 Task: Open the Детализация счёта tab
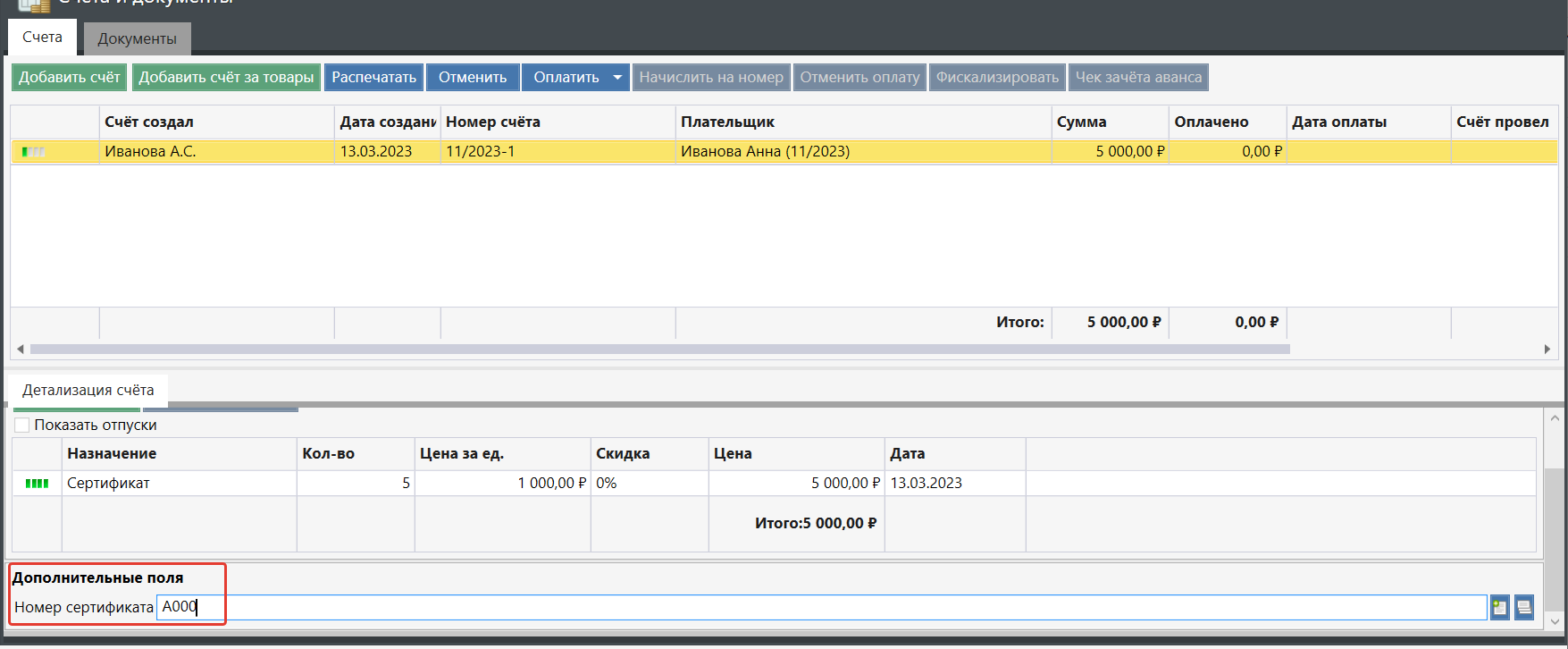88,391
